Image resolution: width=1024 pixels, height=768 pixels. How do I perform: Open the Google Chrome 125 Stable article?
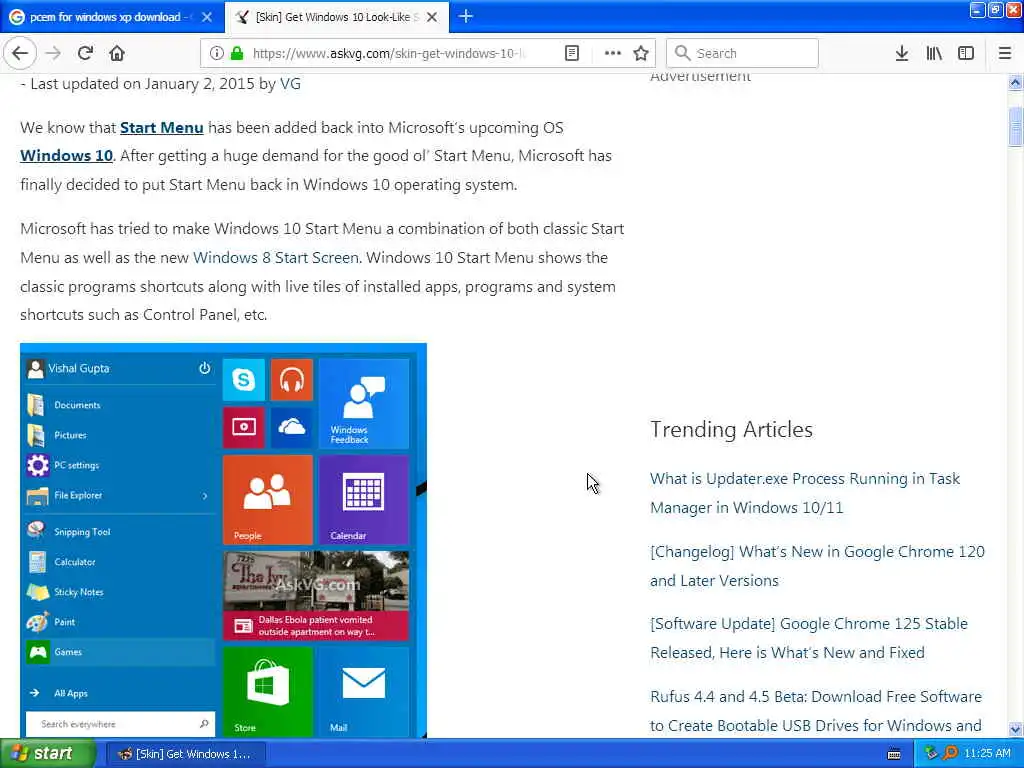[808, 638]
